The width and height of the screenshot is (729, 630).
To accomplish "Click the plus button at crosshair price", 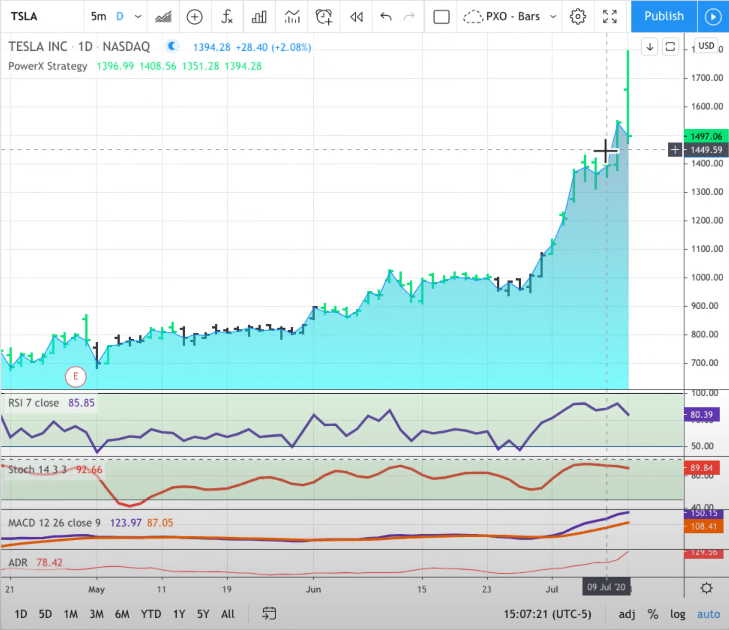I will point(675,150).
